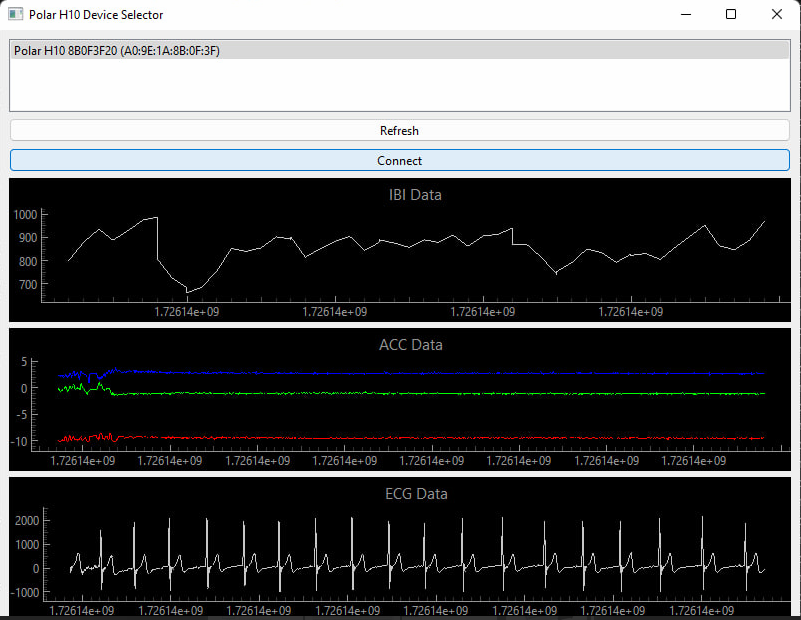Maximize the Polar H10 Device Selector window
This screenshot has height=620, width=801.
[731, 15]
